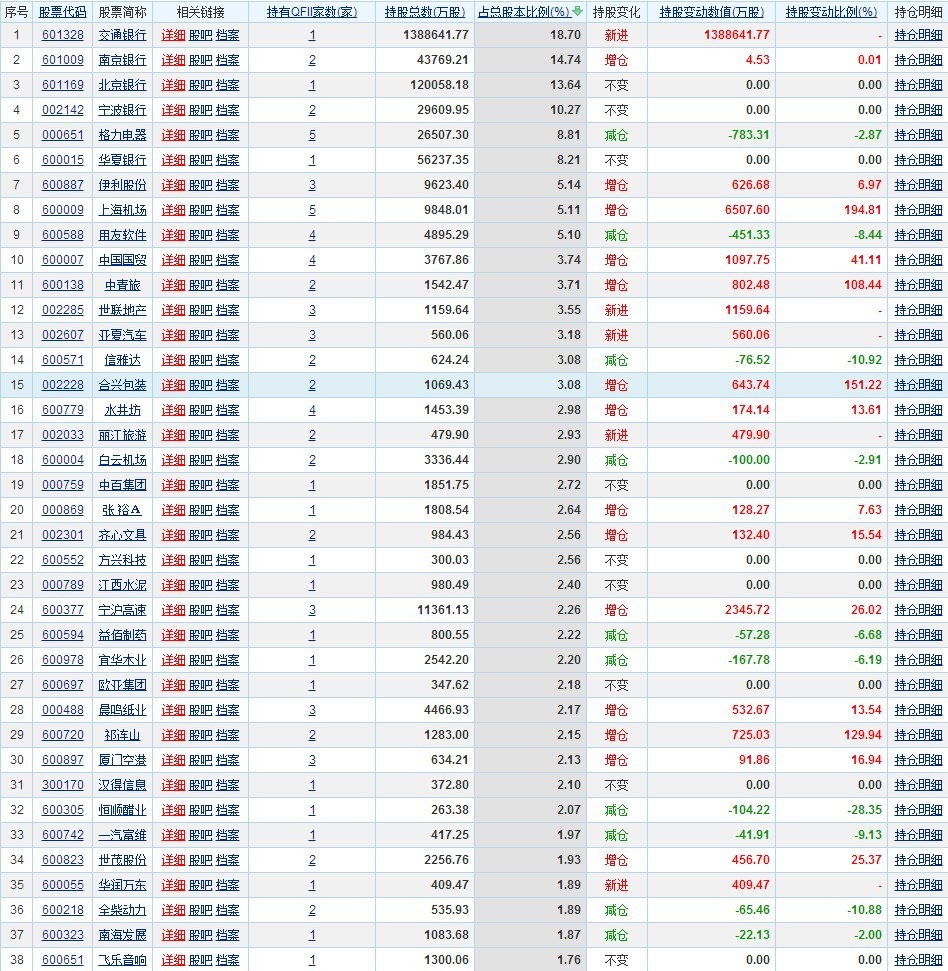Select 增仓 status in 合兴包装 row
This screenshot has width=948, height=971.
tap(616, 385)
